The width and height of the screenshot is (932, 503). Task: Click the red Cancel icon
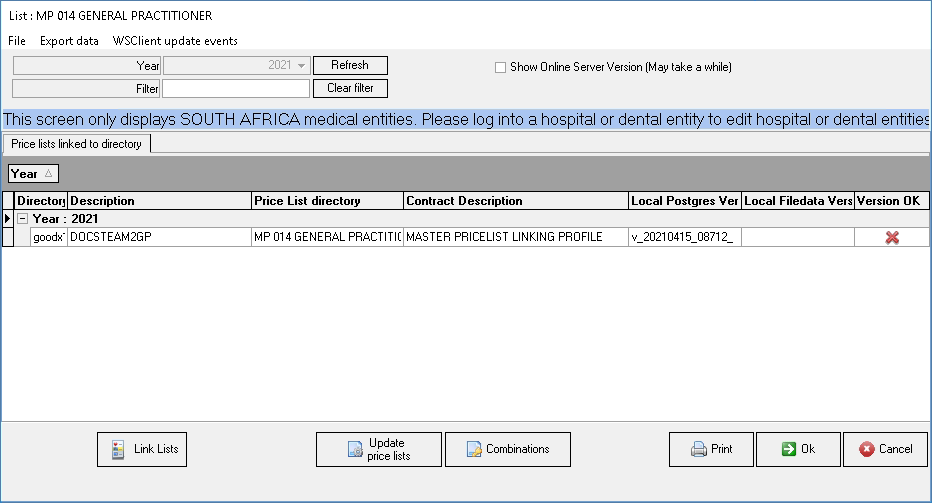point(867,449)
